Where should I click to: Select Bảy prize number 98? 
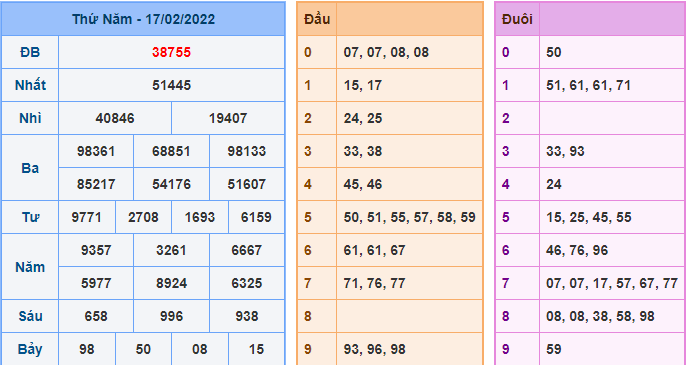[x=87, y=349]
